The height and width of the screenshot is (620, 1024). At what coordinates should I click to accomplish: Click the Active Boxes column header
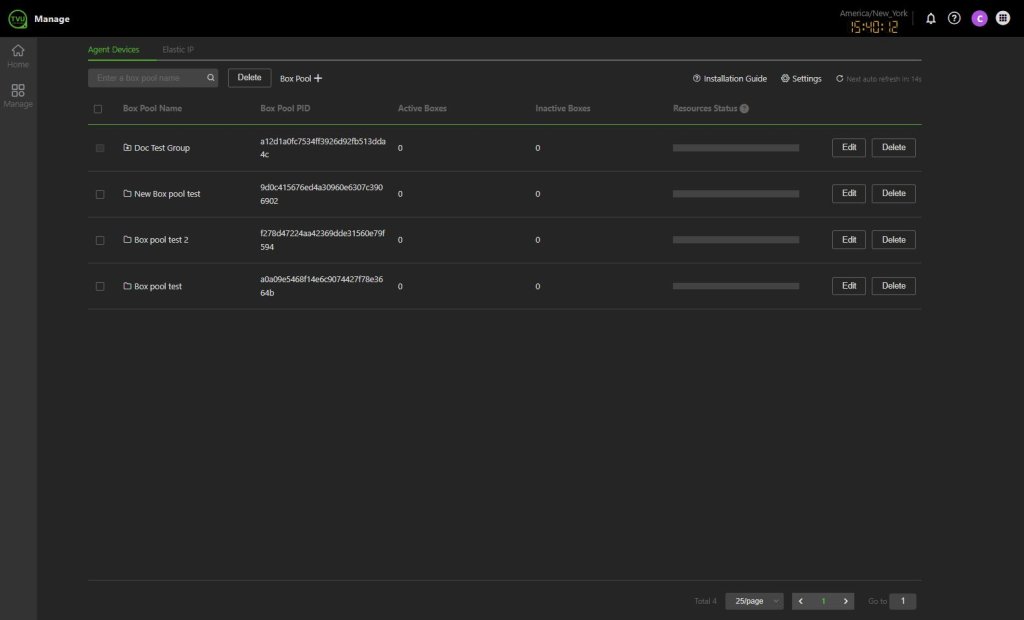pos(422,108)
